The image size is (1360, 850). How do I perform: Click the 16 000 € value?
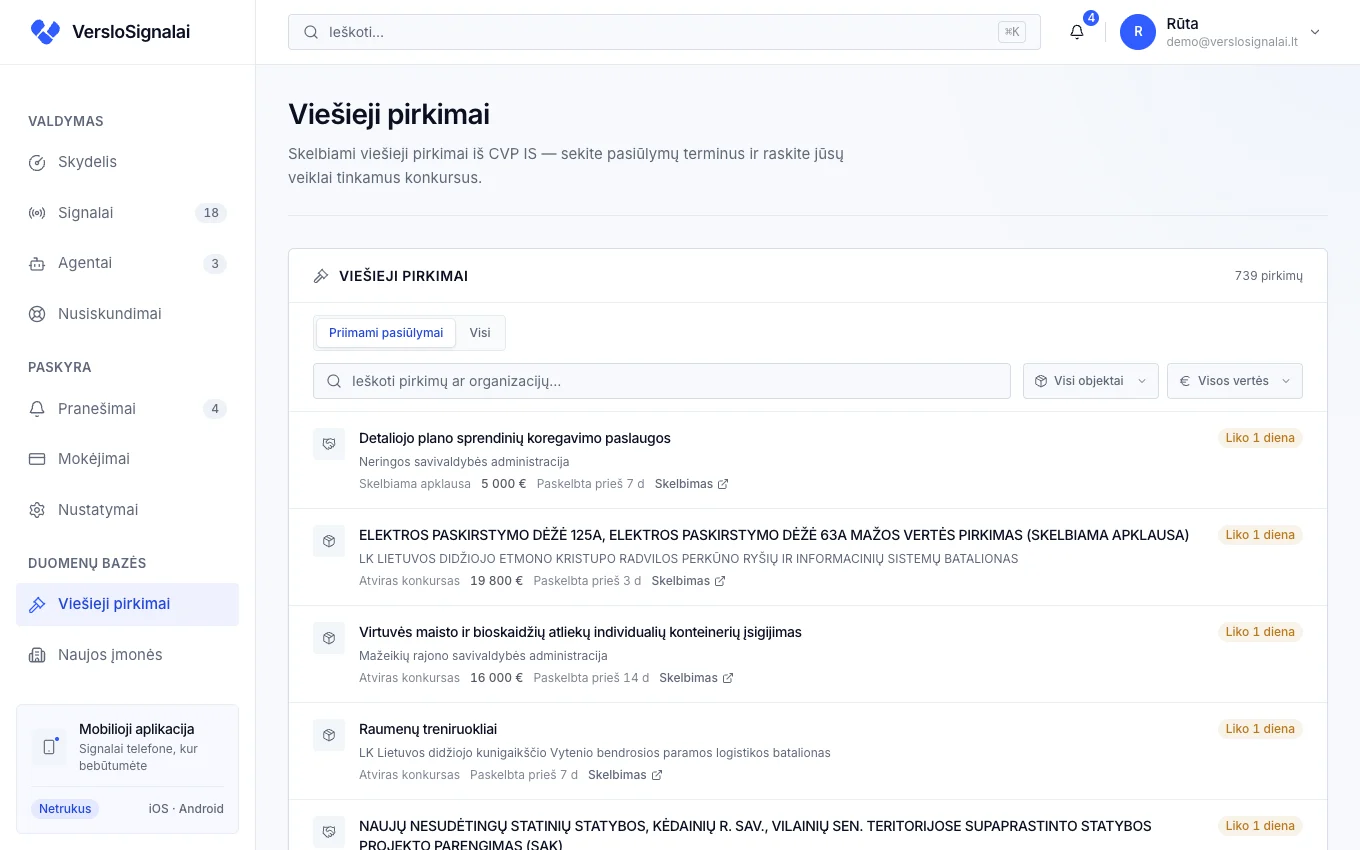coord(497,678)
